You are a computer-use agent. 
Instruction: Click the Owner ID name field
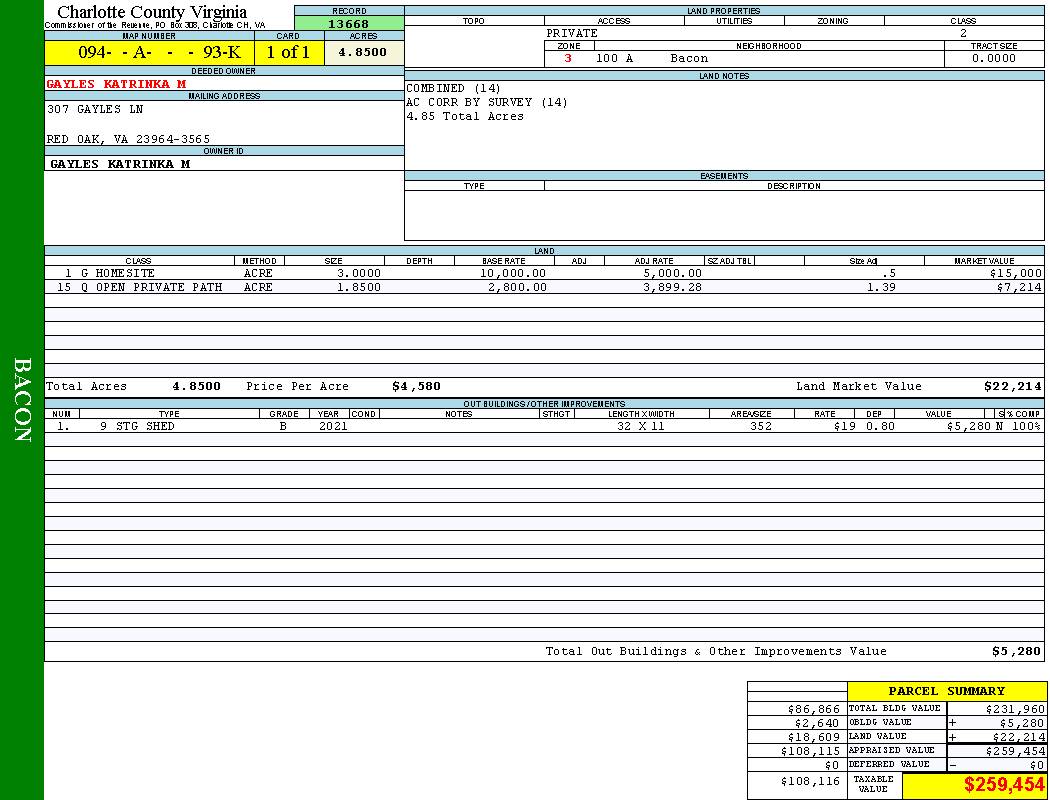point(120,164)
